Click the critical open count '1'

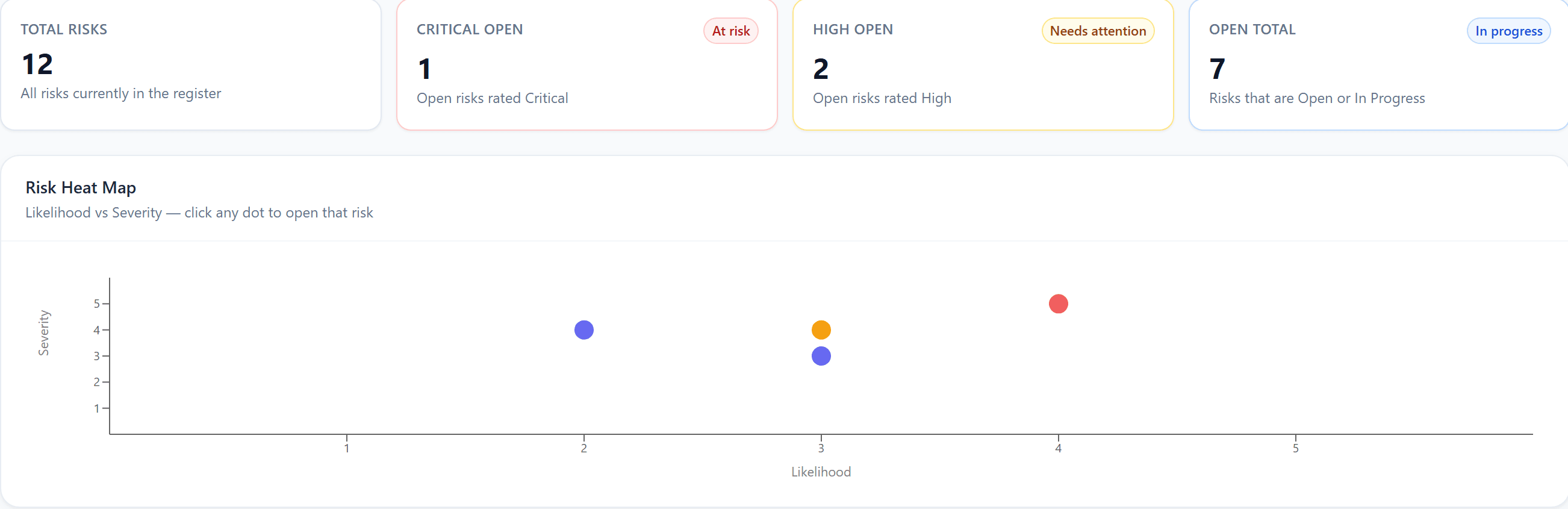point(425,69)
